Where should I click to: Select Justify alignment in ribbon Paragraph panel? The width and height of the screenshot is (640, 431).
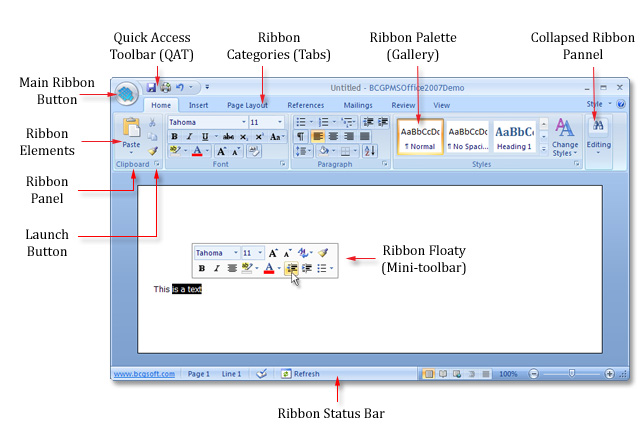tap(364, 136)
